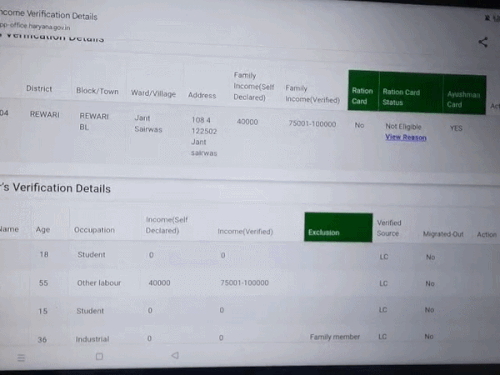500x375 pixels.
Task: Select the District column header
Action: point(39,89)
